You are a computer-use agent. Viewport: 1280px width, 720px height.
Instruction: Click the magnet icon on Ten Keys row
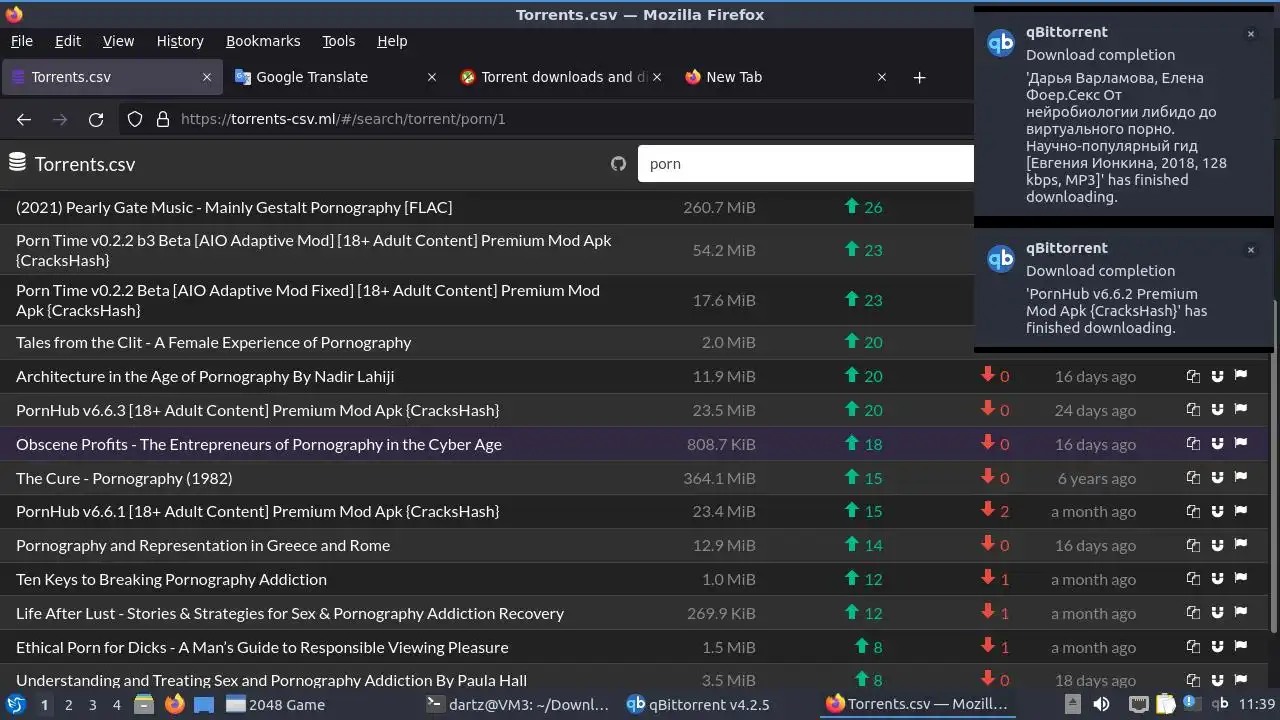[1217, 579]
